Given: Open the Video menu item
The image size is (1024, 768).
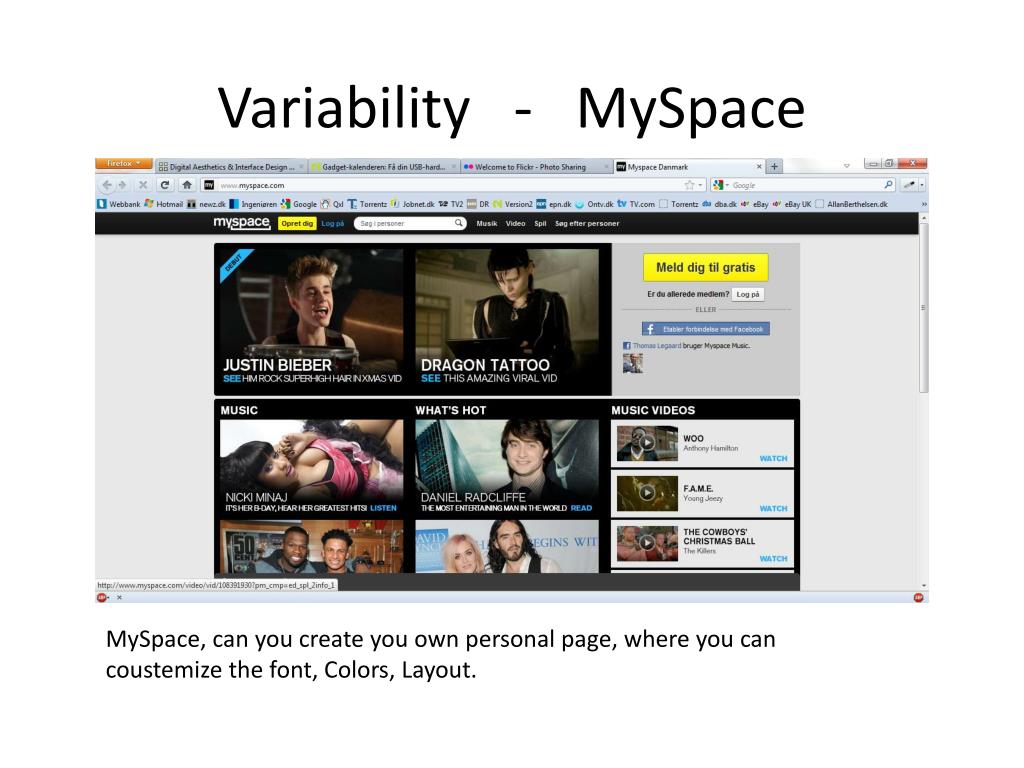Looking at the screenshot, I should [515, 223].
